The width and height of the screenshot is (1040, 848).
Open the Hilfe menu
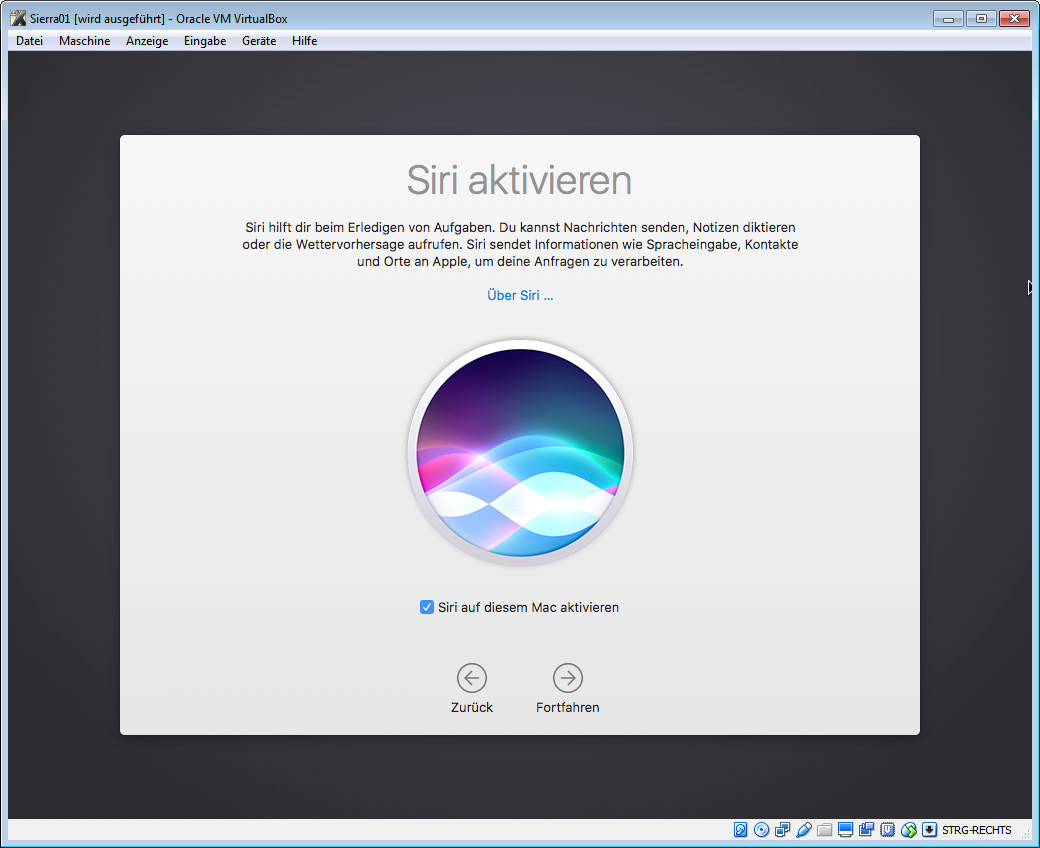click(305, 41)
